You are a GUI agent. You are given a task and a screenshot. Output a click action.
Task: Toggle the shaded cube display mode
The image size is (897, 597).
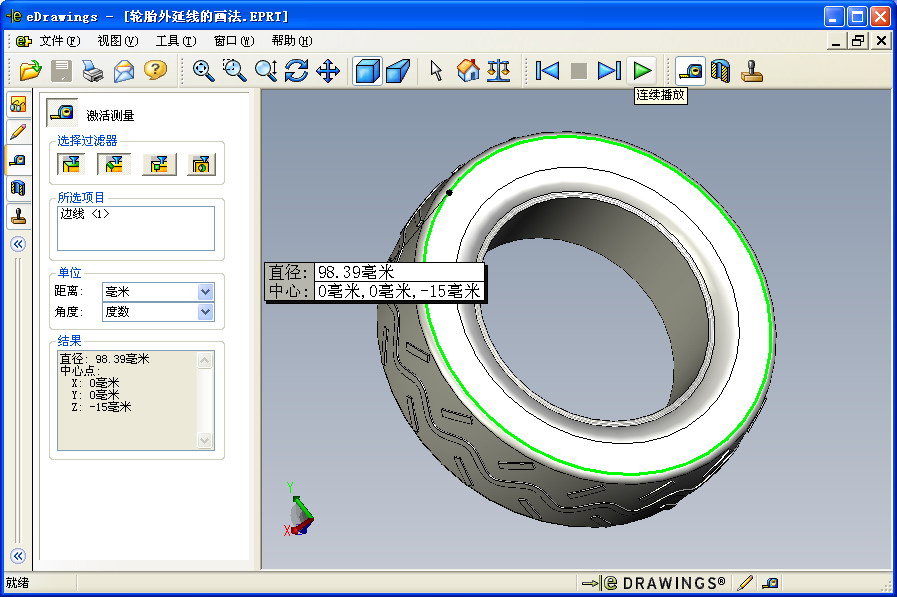[367, 71]
